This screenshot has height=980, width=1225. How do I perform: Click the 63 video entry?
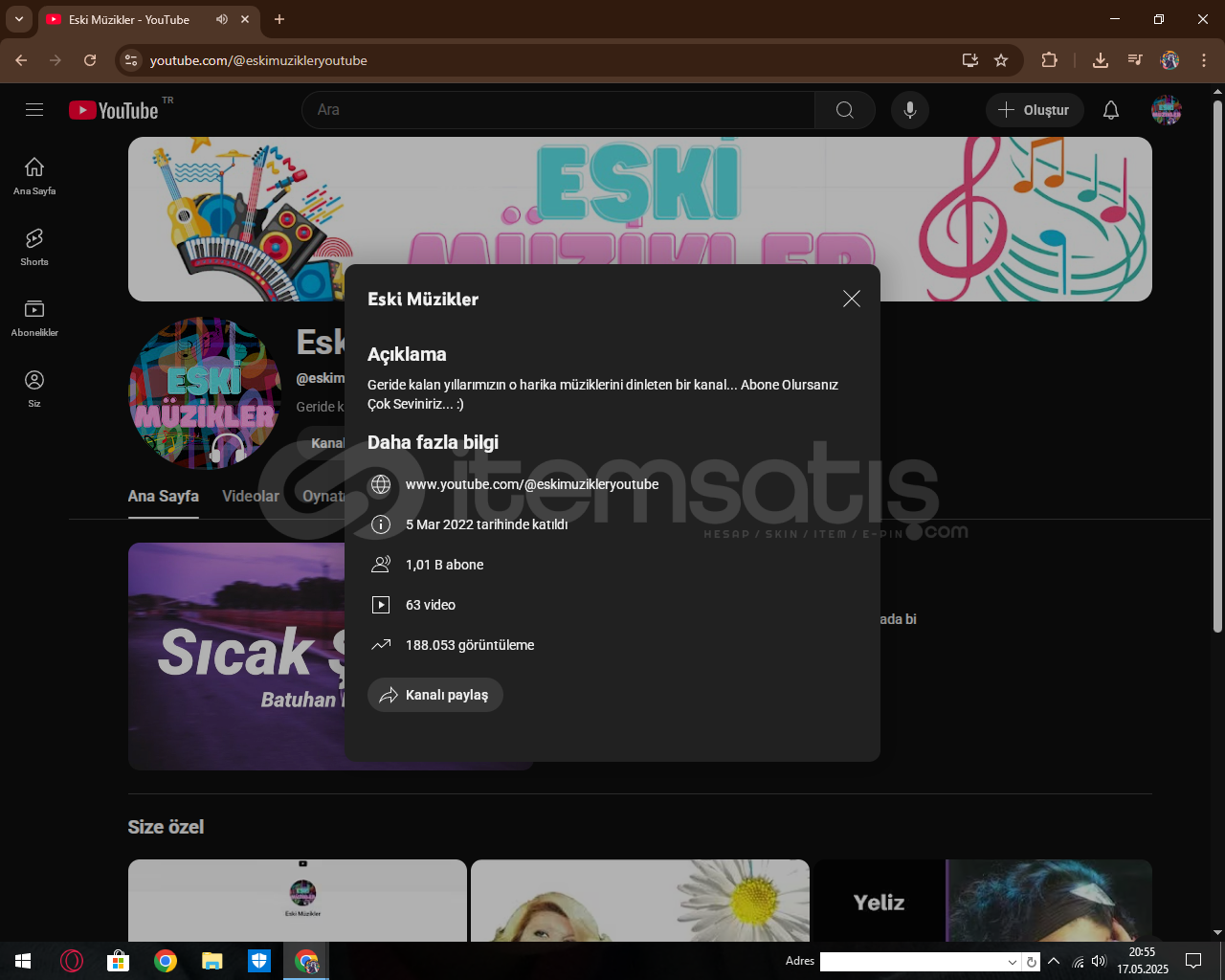[431, 605]
